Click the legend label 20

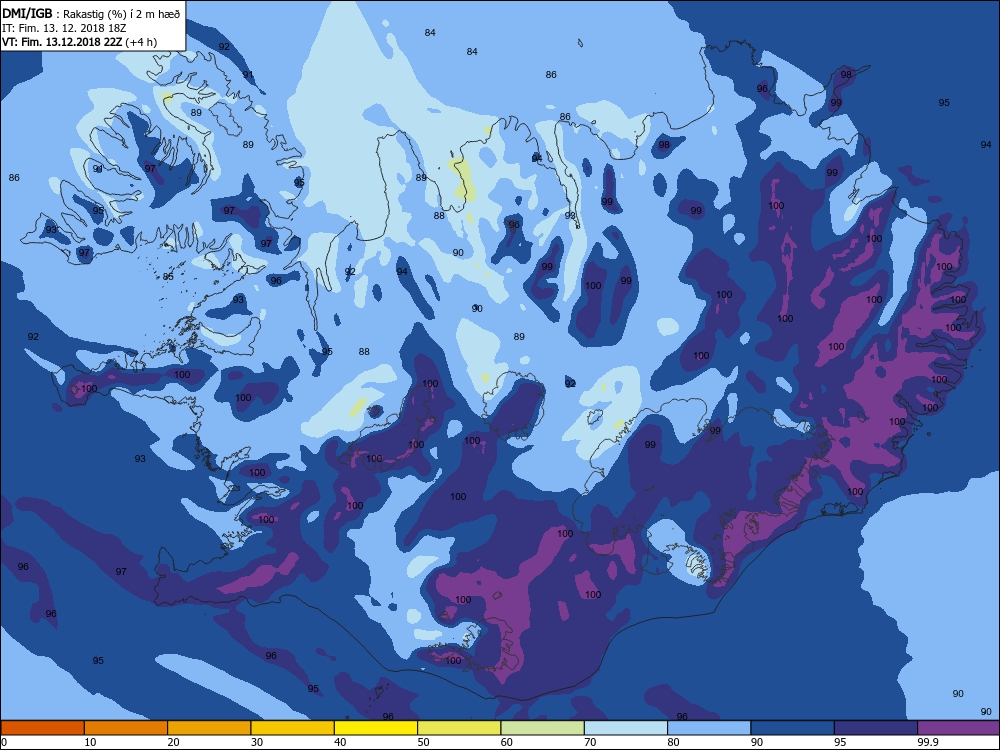pos(173,742)
